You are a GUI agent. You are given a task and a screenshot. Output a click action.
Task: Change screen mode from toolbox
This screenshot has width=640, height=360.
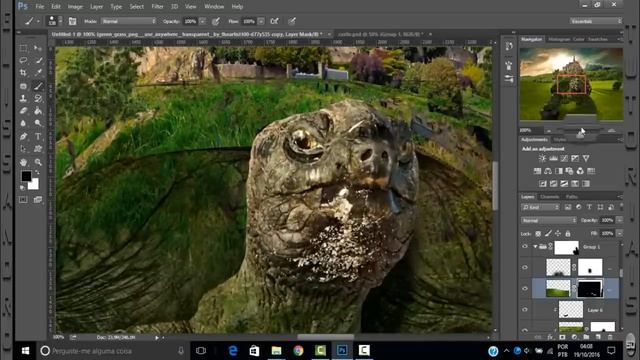pos(38,200)
